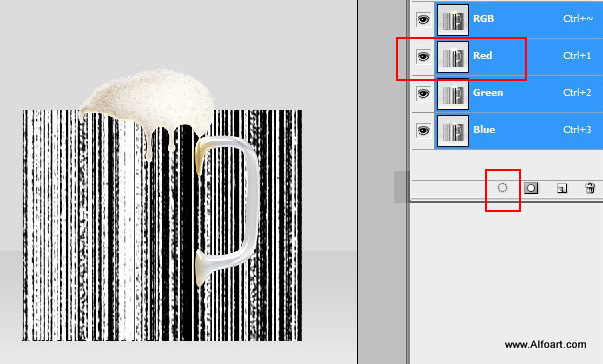Click the Ctrl+1 shortcut text
Screen dimensions: 603x364
click(577, 56)
